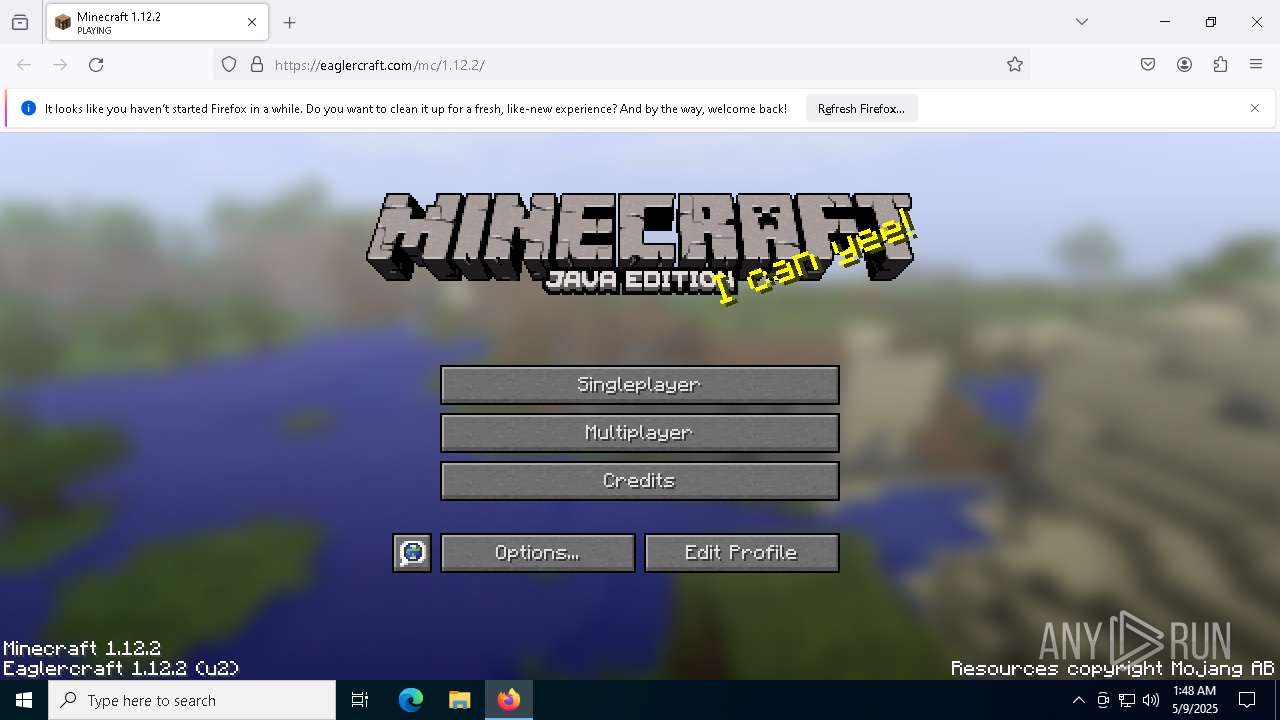The image size is (1280, 720).
Task: Click the eaglercraft.com address bar
Action: (x=621, y=65)
